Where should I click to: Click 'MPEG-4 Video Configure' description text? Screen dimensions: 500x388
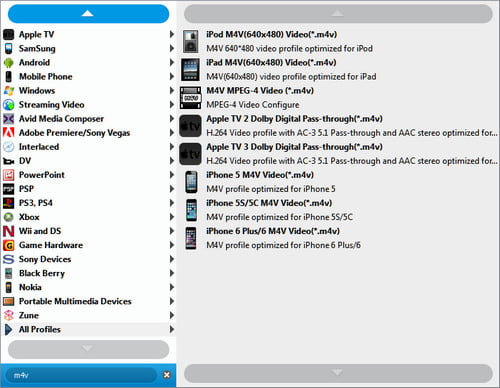click(253, 105)
